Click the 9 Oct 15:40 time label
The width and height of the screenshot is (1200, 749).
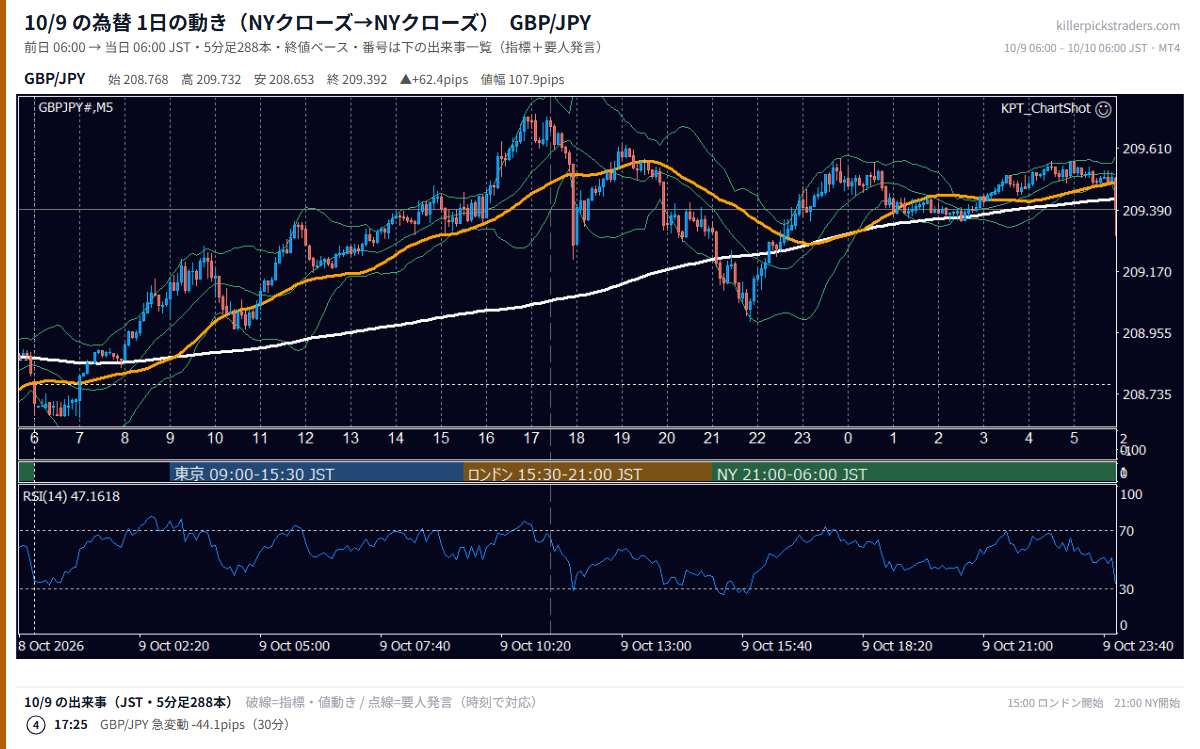click(x=777, y=646)
